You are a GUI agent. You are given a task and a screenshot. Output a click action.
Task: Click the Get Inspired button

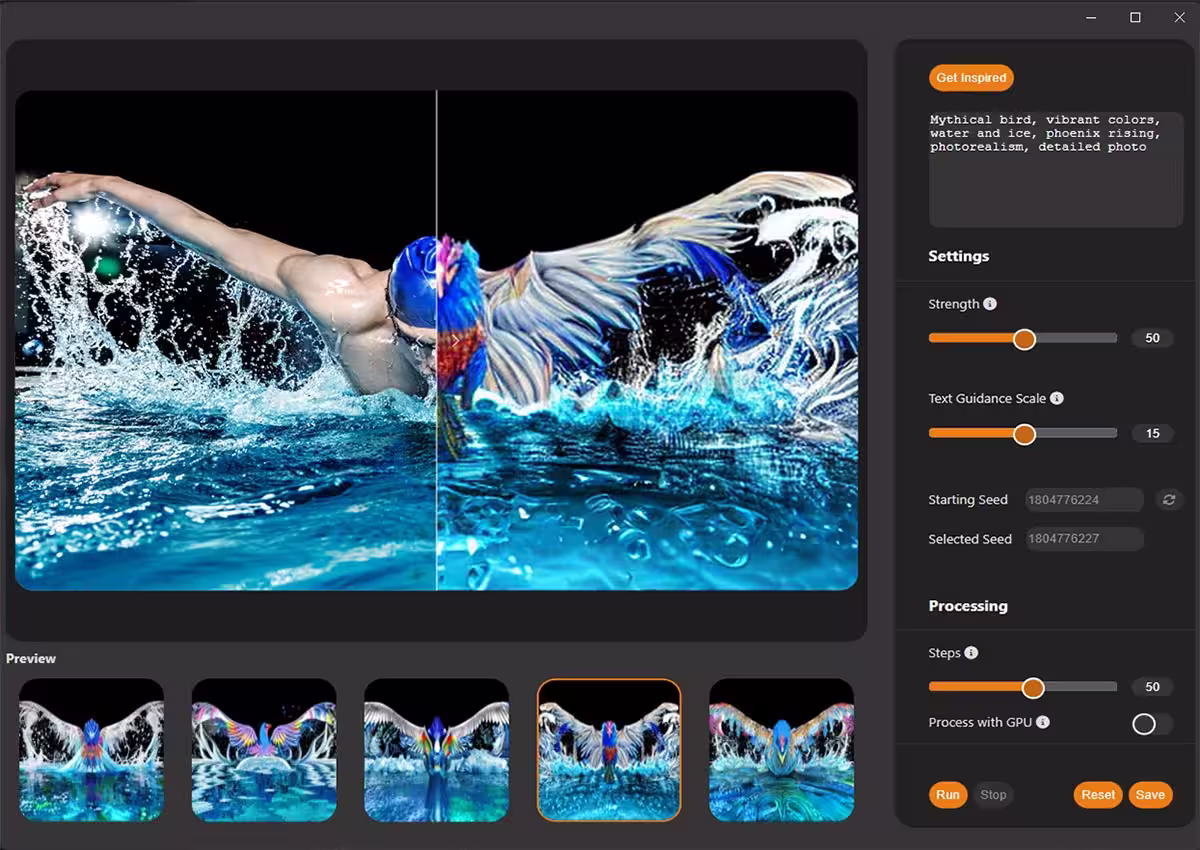(x=970, y=77)
